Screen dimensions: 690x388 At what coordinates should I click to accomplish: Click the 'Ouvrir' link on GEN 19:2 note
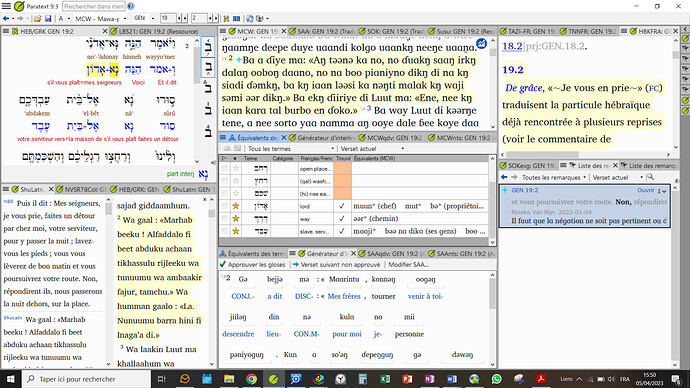pyautogui.click(x=646, y=190)
